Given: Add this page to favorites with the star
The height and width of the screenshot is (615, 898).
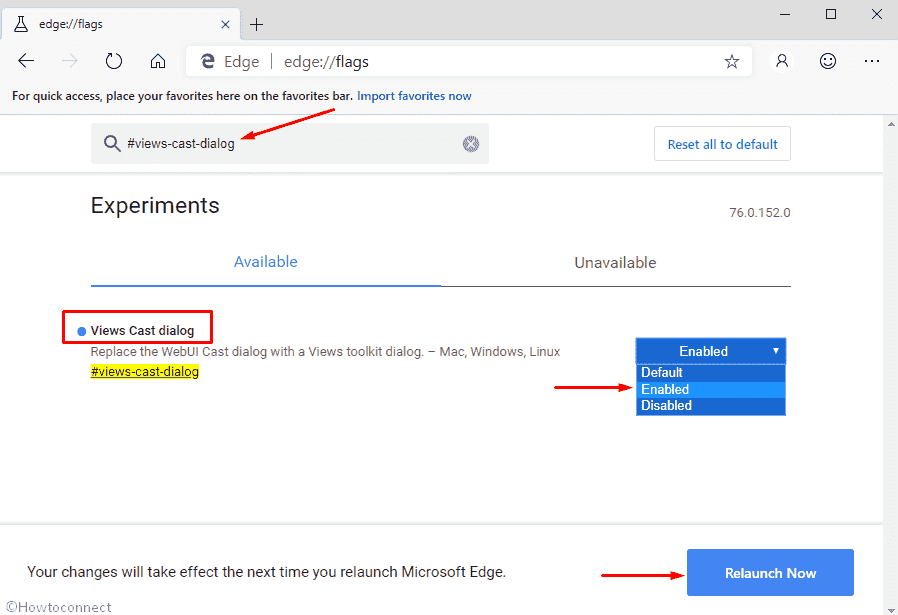Looking at the screenshot, I should 731,61.
